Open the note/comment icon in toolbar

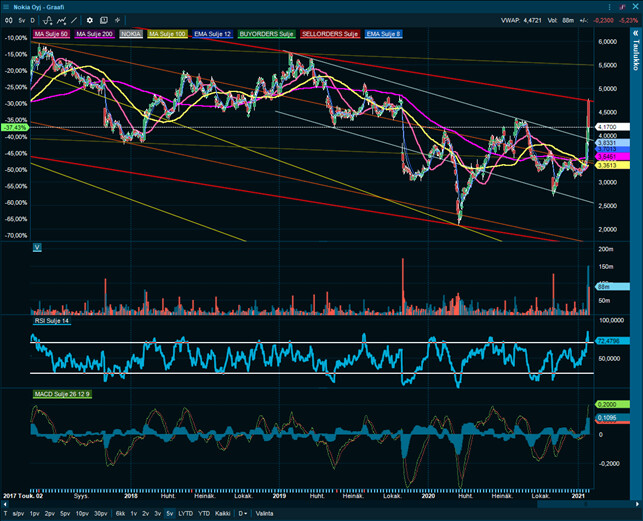tap(104, 19)
